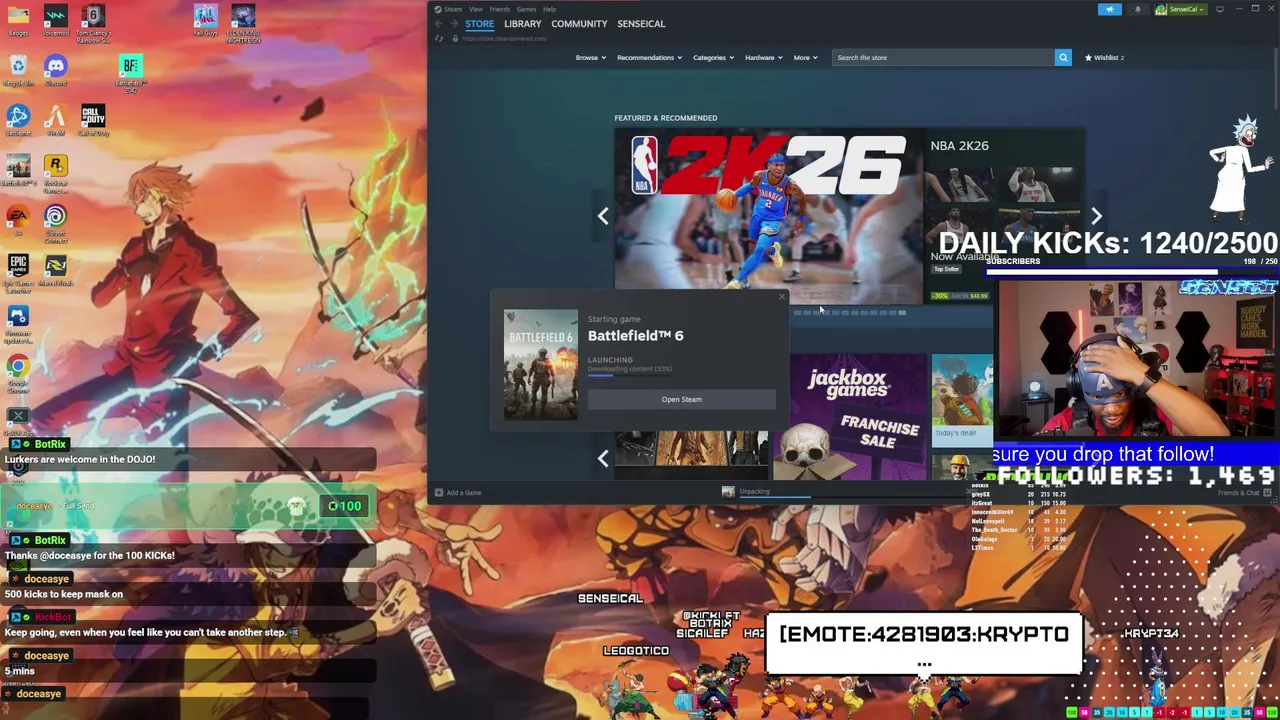1280x720 pixels.
Task: Expand the Hardware dropdown
Action: tap(763, 57)
